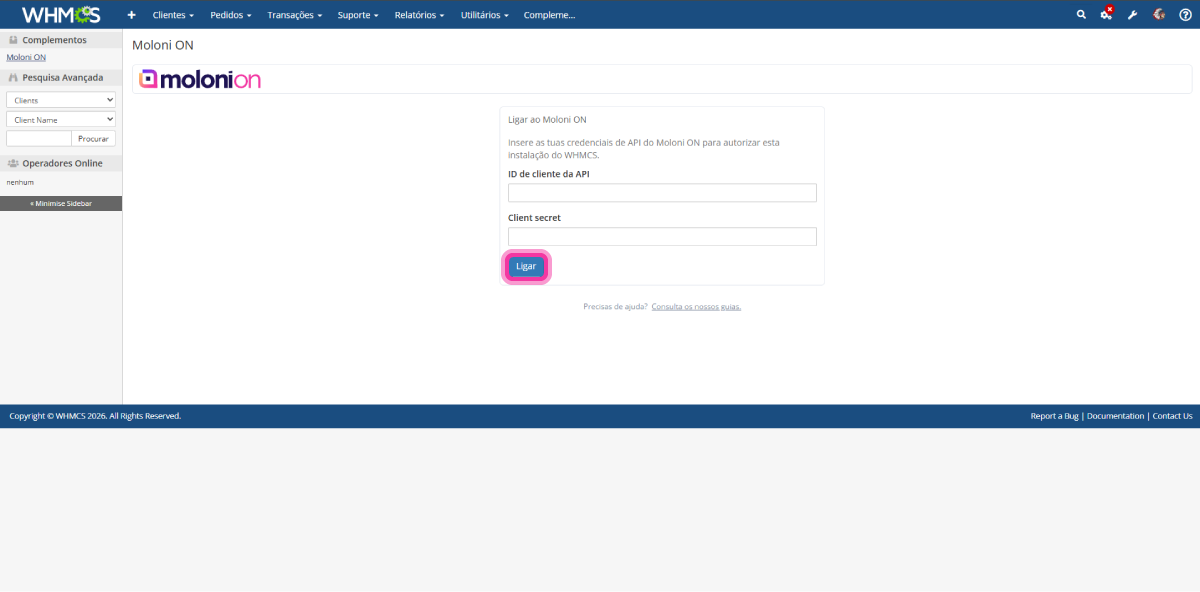Click the Pesquisa Avançada sidebar heading
This screenshot has width=1200, height=592.
point(62,77)
